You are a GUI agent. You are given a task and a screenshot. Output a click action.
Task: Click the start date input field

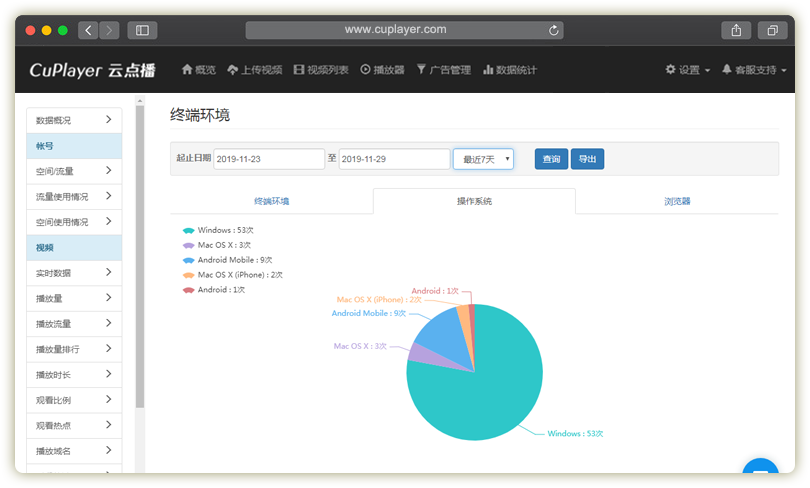coord(268,159)
